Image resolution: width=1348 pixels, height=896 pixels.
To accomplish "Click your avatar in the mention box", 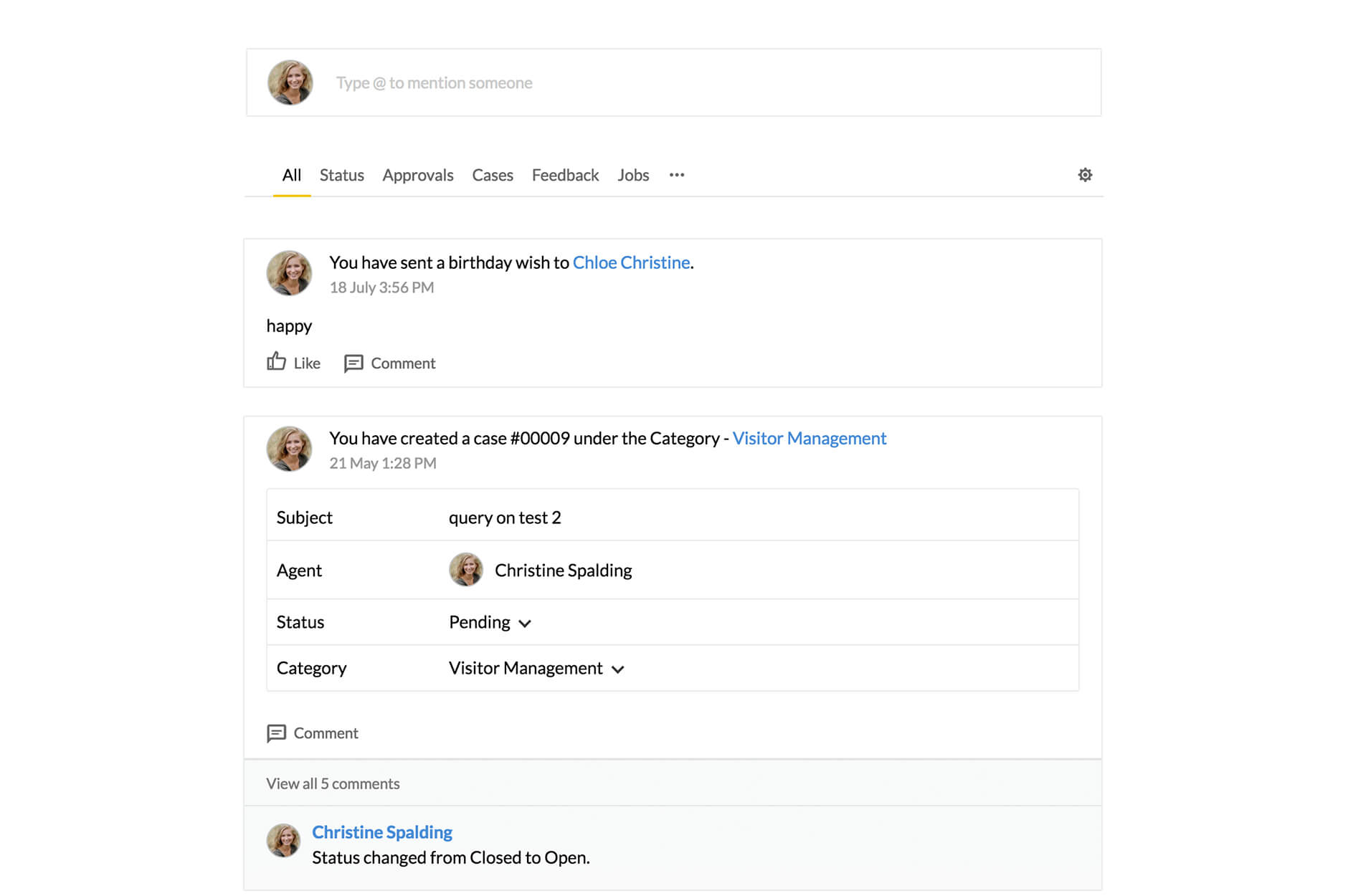I will coord(290,82).
